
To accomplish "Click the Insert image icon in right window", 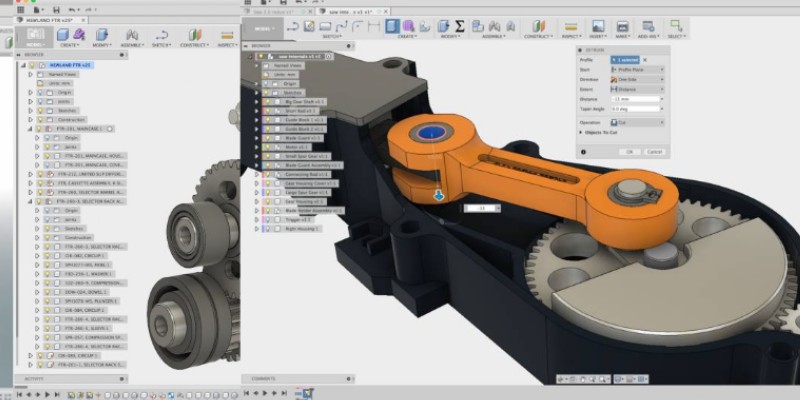I will [x=598, y=26].
